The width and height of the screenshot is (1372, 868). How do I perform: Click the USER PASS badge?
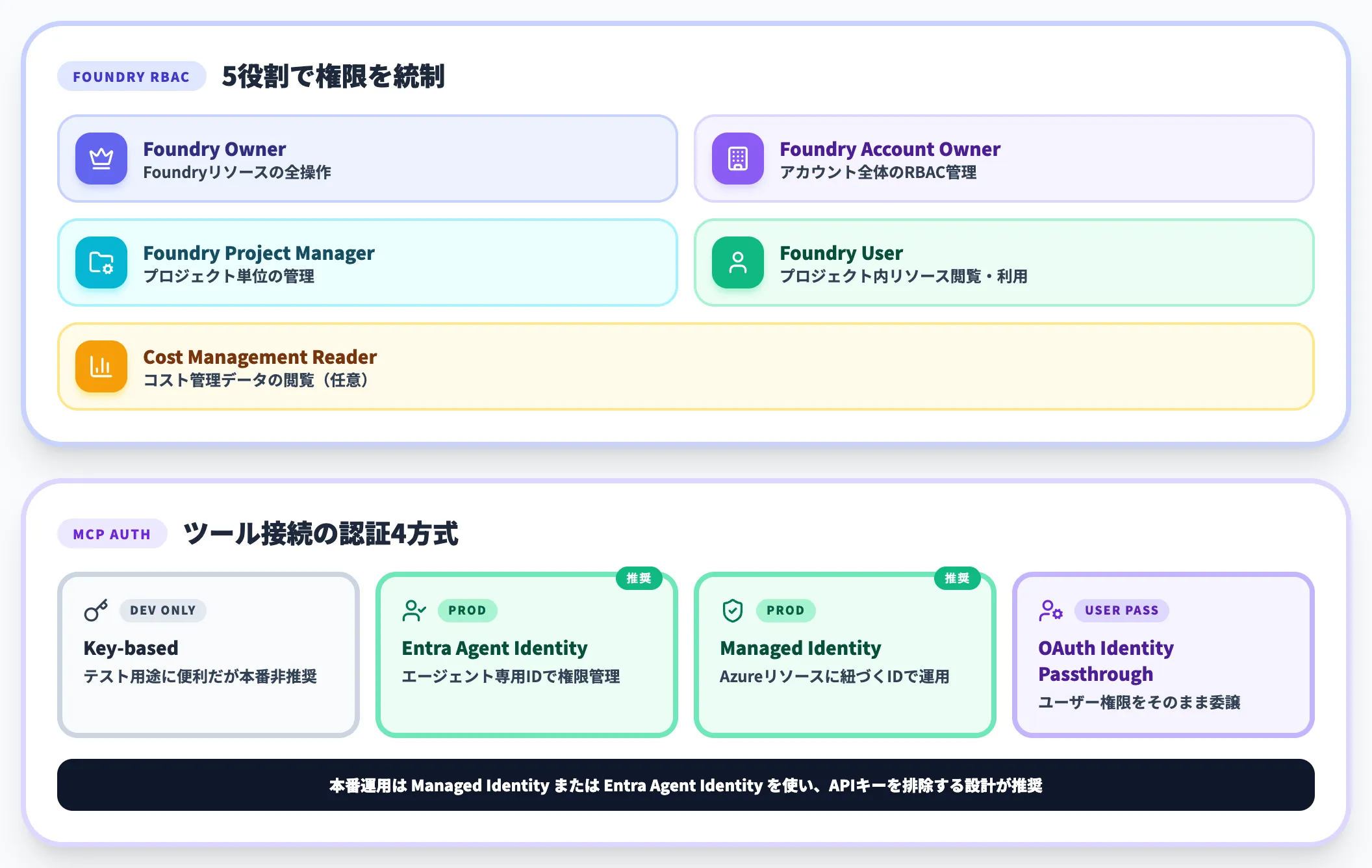point(1121,610)
